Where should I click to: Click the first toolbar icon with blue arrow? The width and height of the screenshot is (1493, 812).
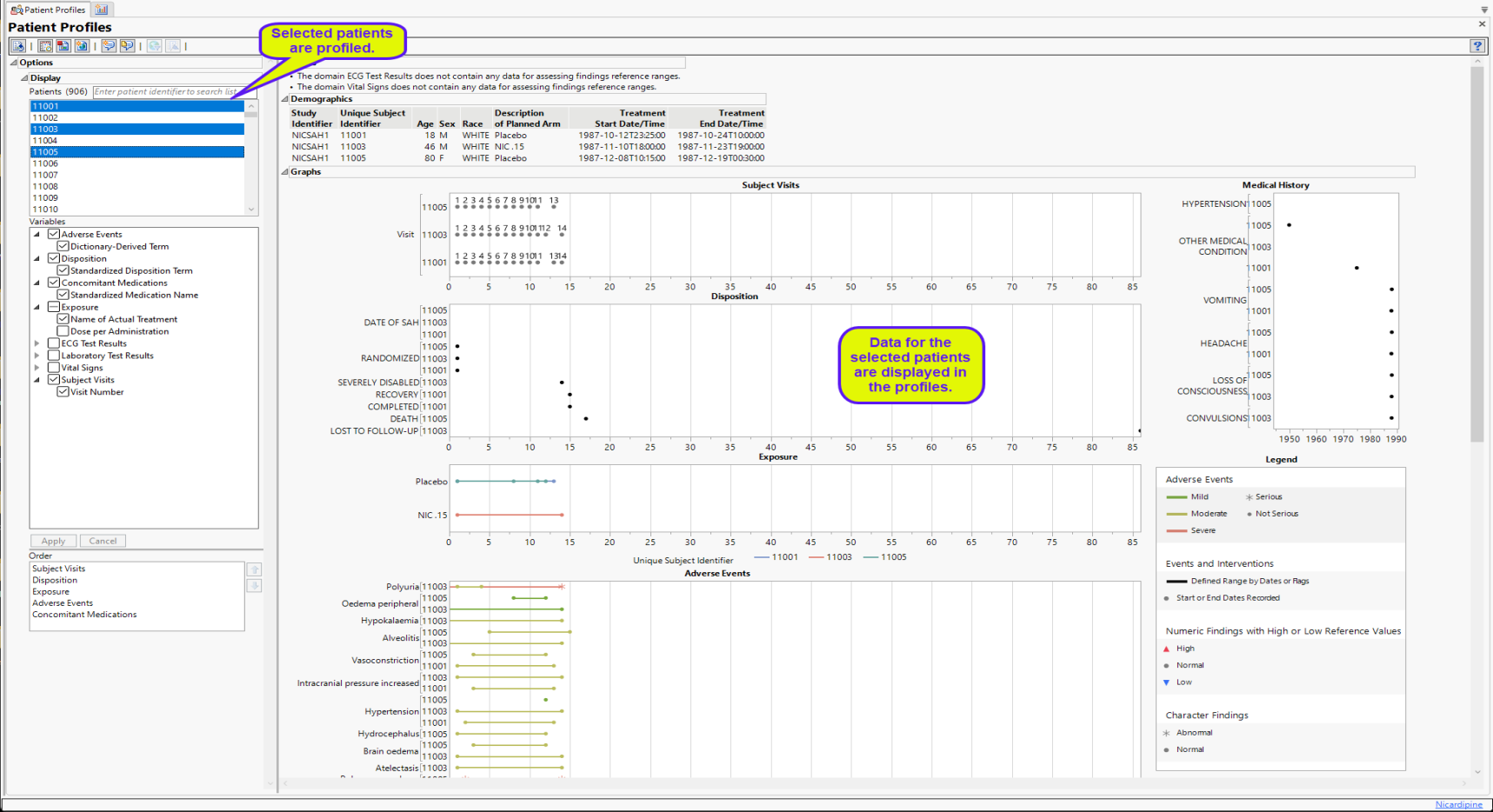tap(18, 46)
